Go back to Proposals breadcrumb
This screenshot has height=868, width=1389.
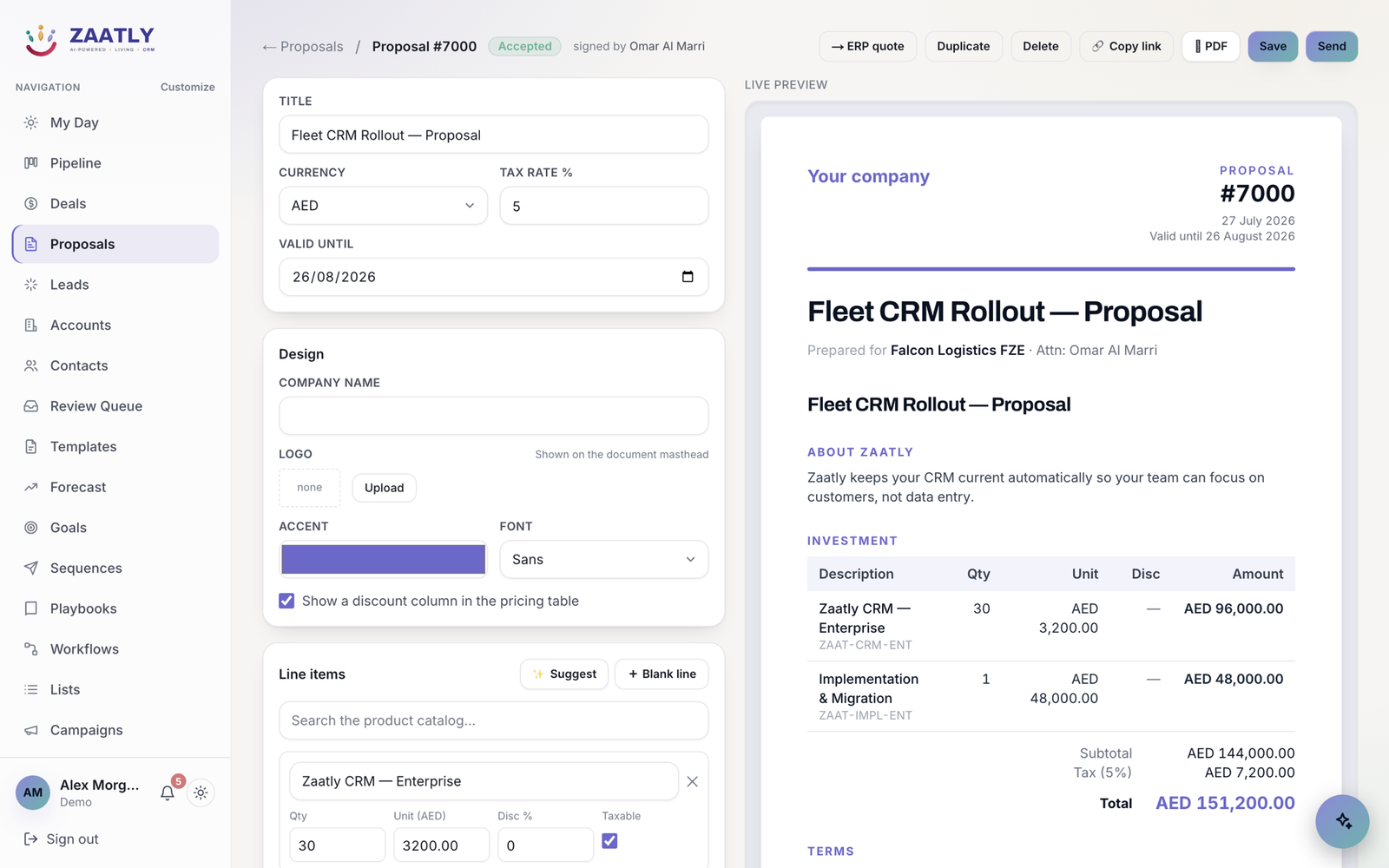(x=303, y=47)
